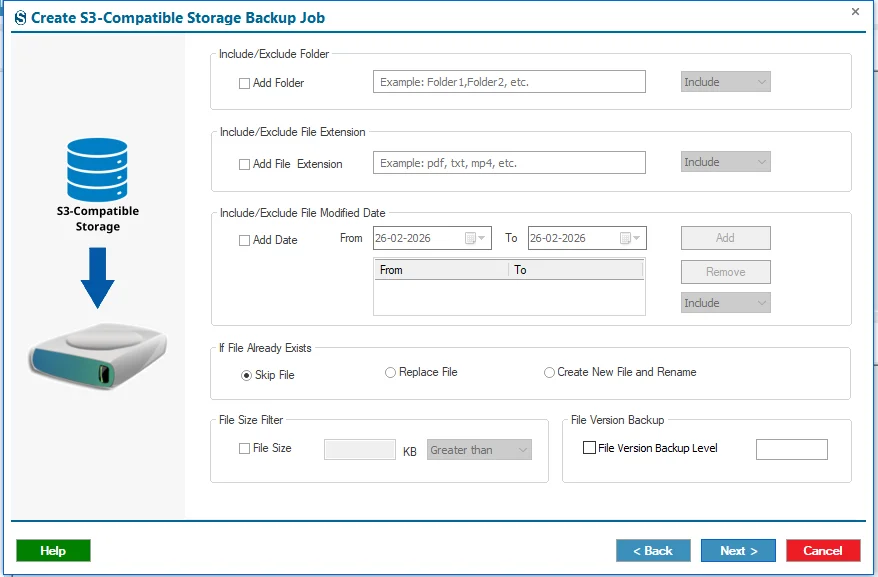Click the file extension input field

510,163
